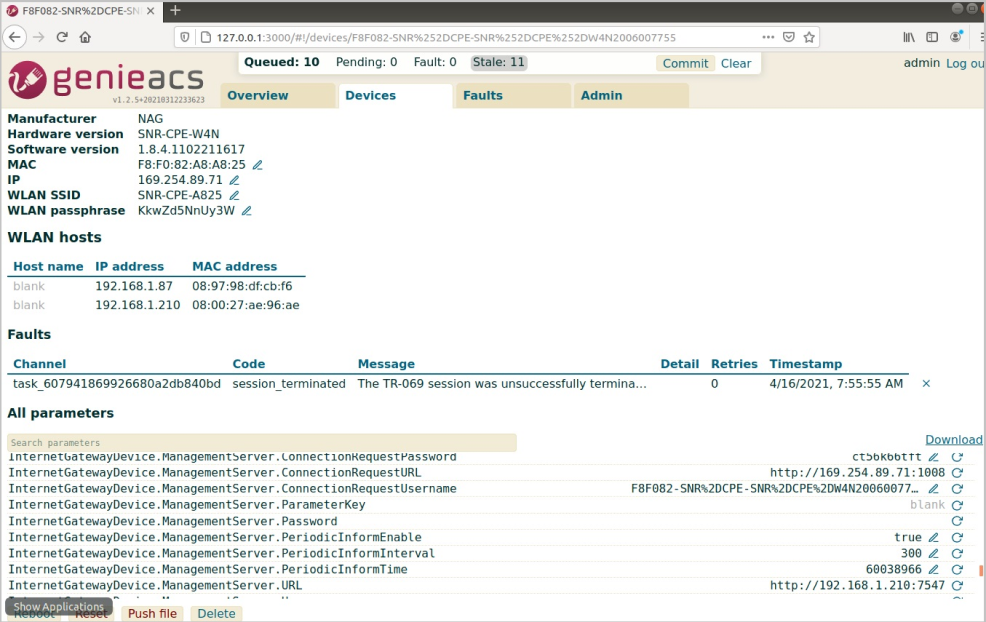The image size is (986, 622).
Task: Edit PeriodicInformInterval value pencil icon
Action: pos(934,553)
